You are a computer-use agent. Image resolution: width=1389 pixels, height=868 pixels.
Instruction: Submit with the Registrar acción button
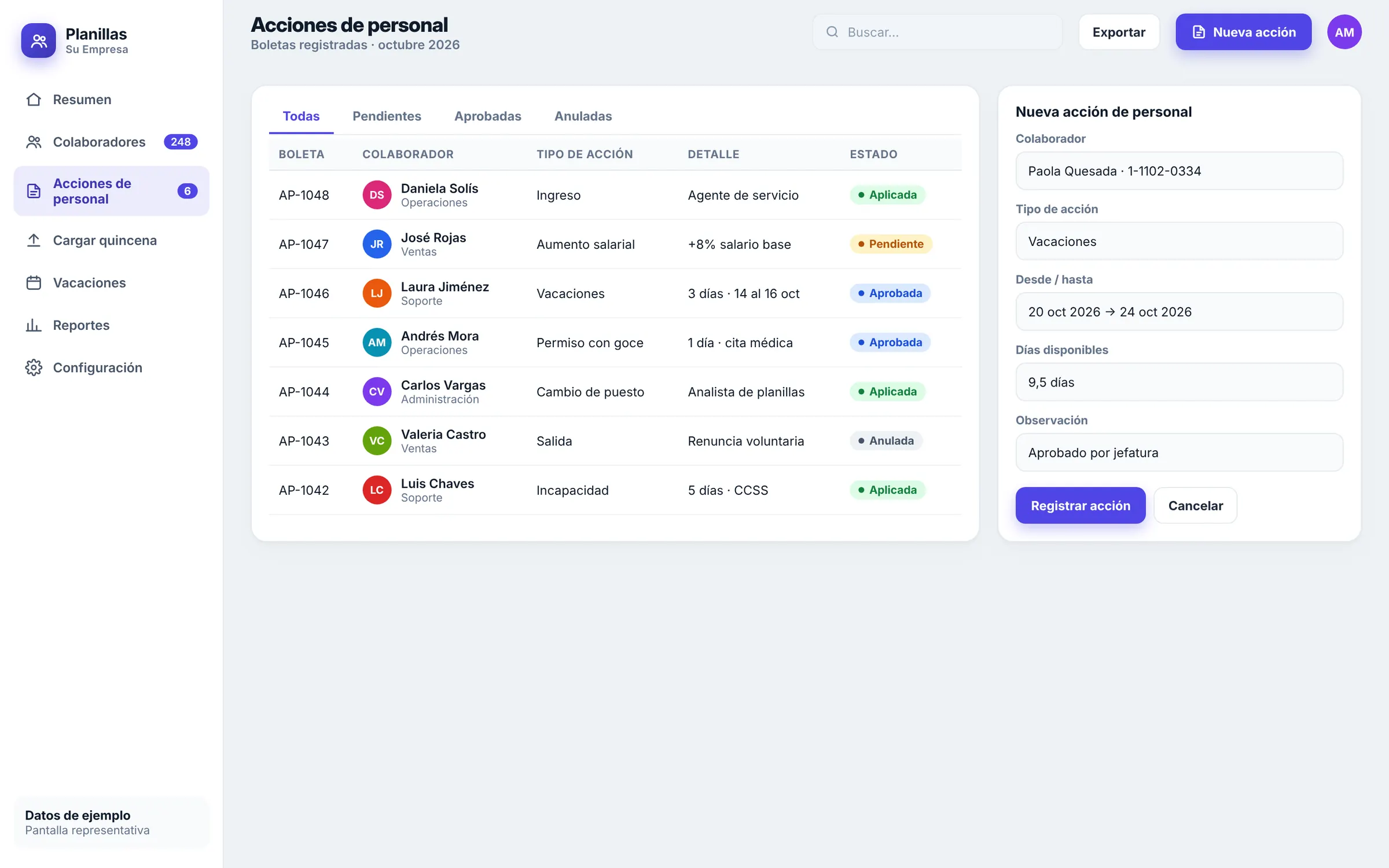tap(1080, 505)
